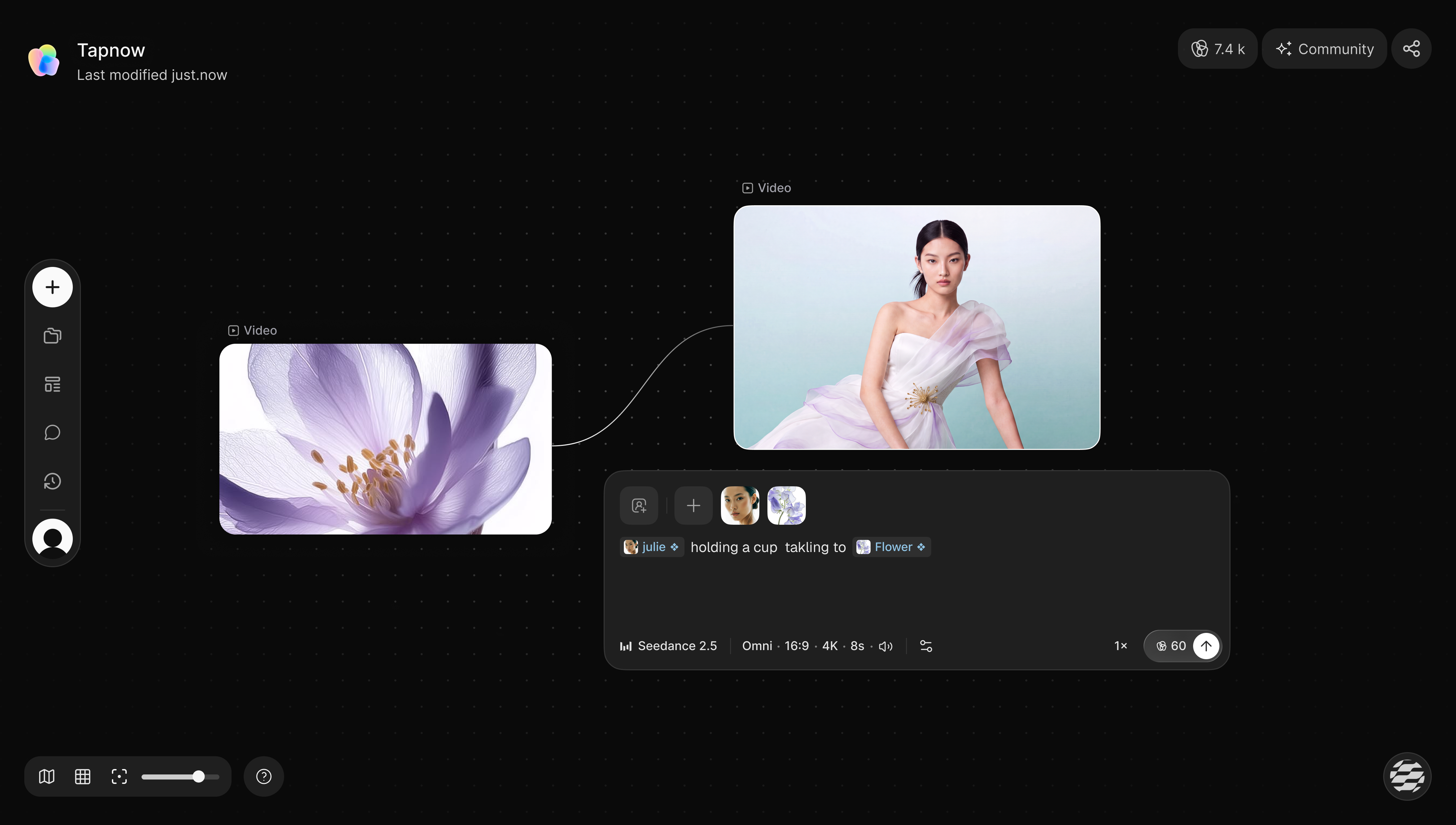Select the woman face reference thumbnail
This screenshot has height=825, width=1456.
pyautogui.click(x=740, y=506)
